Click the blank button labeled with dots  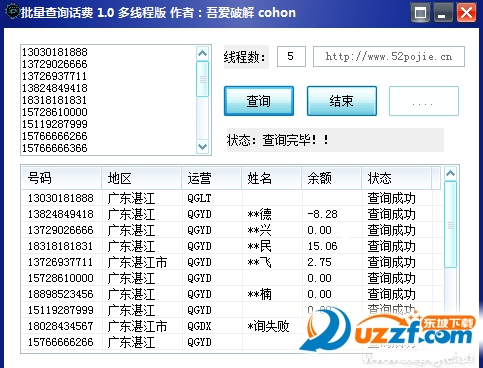click(x=424, y=101)
